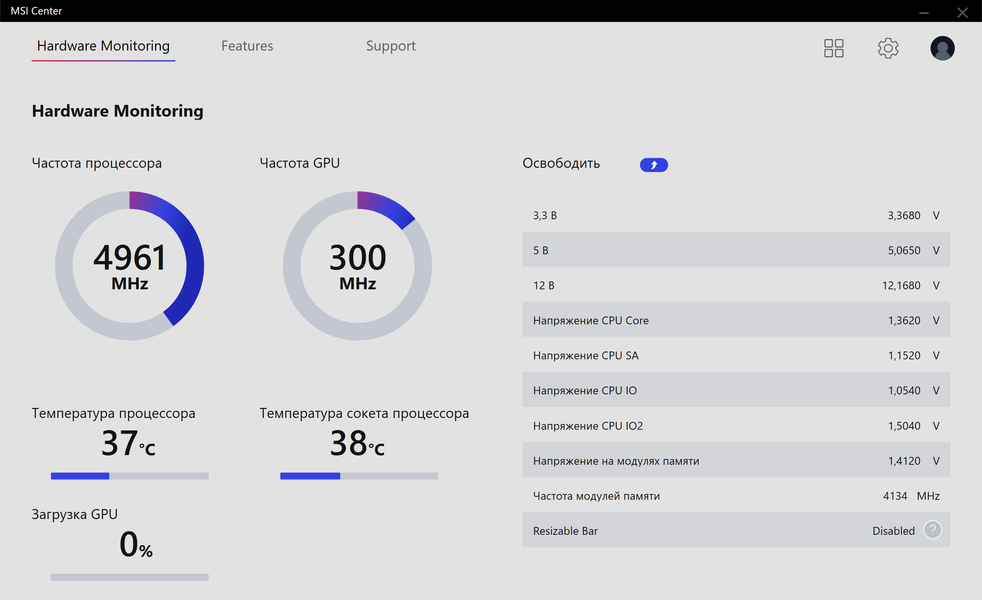Screen dimensions: 982x600
Task: Open the Features tab
Action: pos(247,46)
